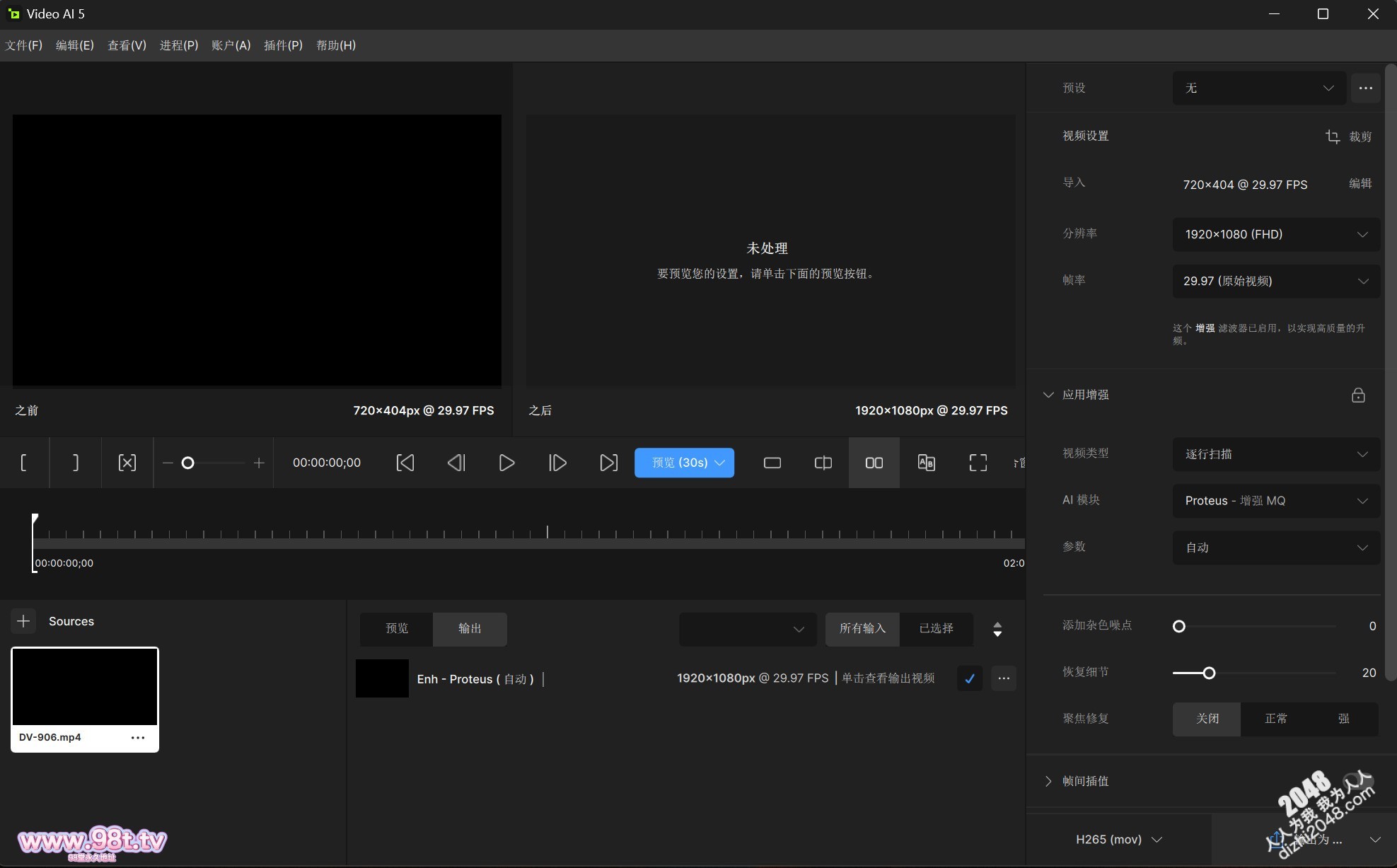Set trim end with right bracket icon
Viewport: 1397px width, 868px height.
coord(76,463)
